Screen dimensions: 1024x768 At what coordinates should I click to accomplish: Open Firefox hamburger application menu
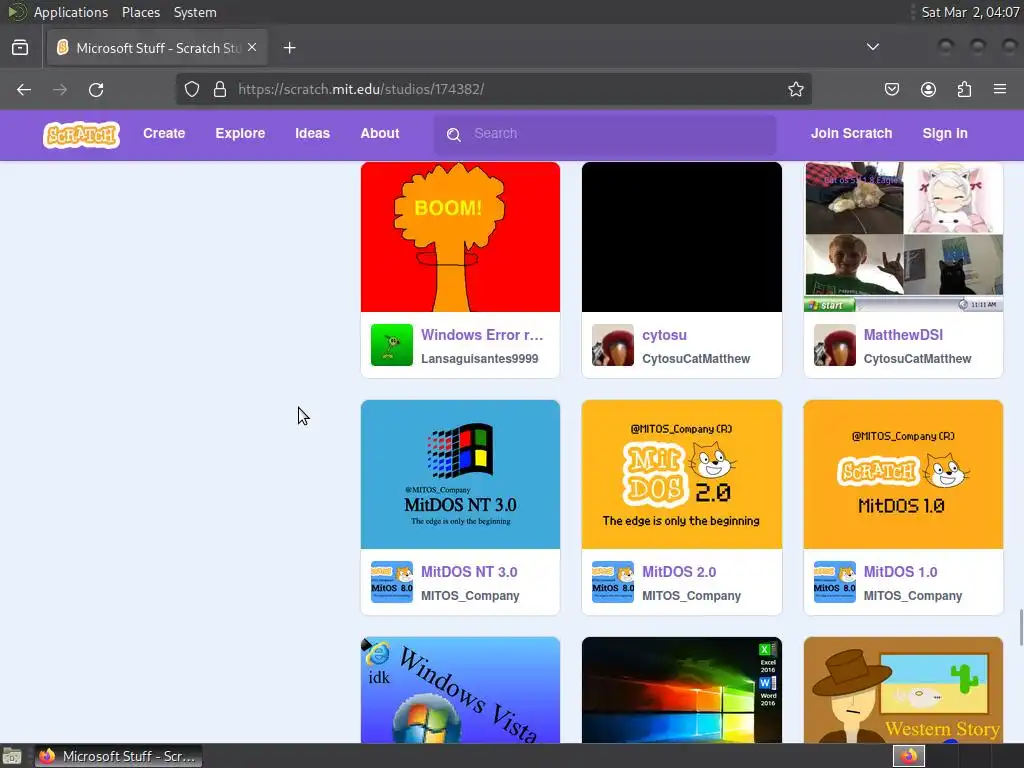(x=1000, y=89)
